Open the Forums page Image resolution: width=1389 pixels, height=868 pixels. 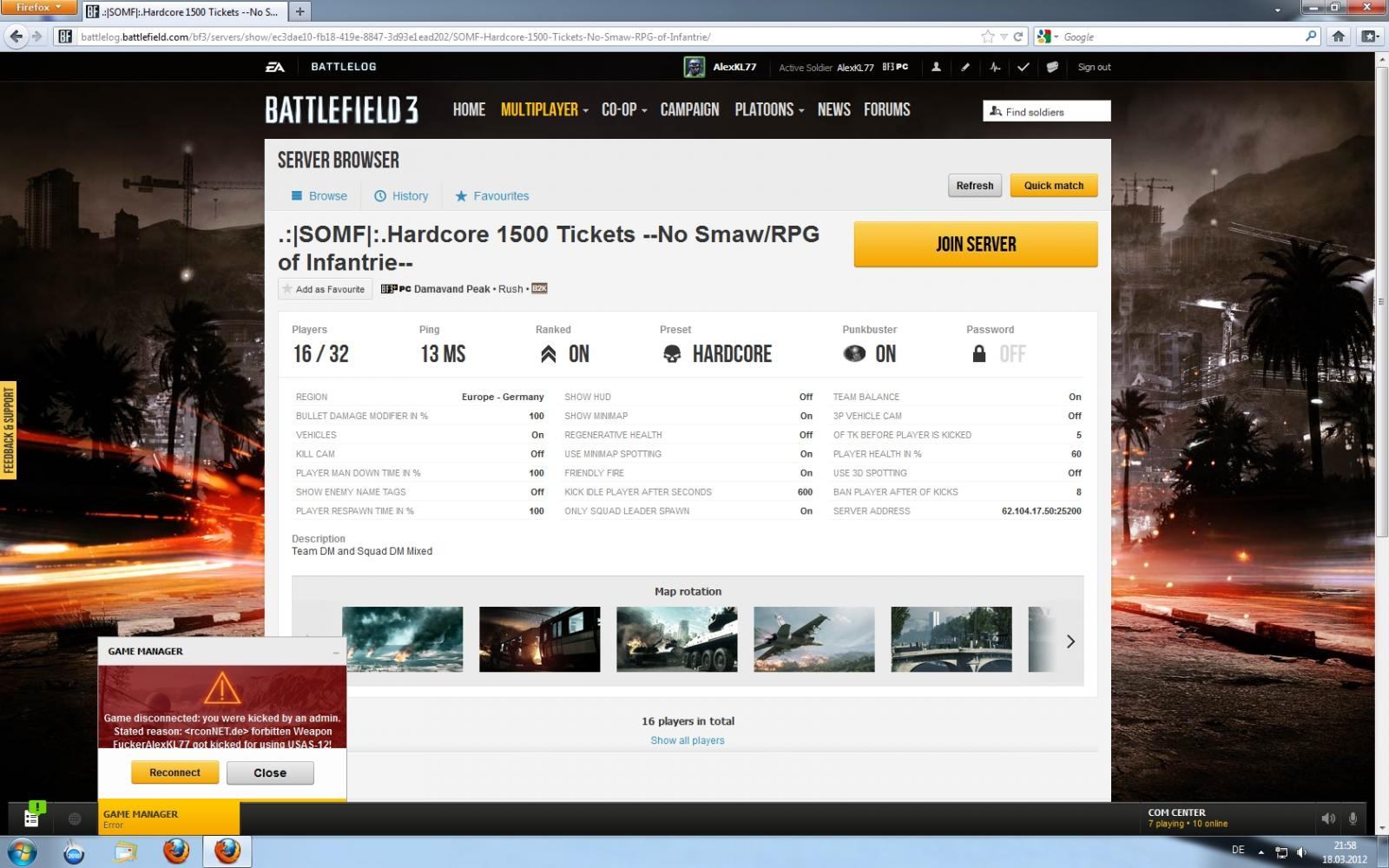pos(886,109)
